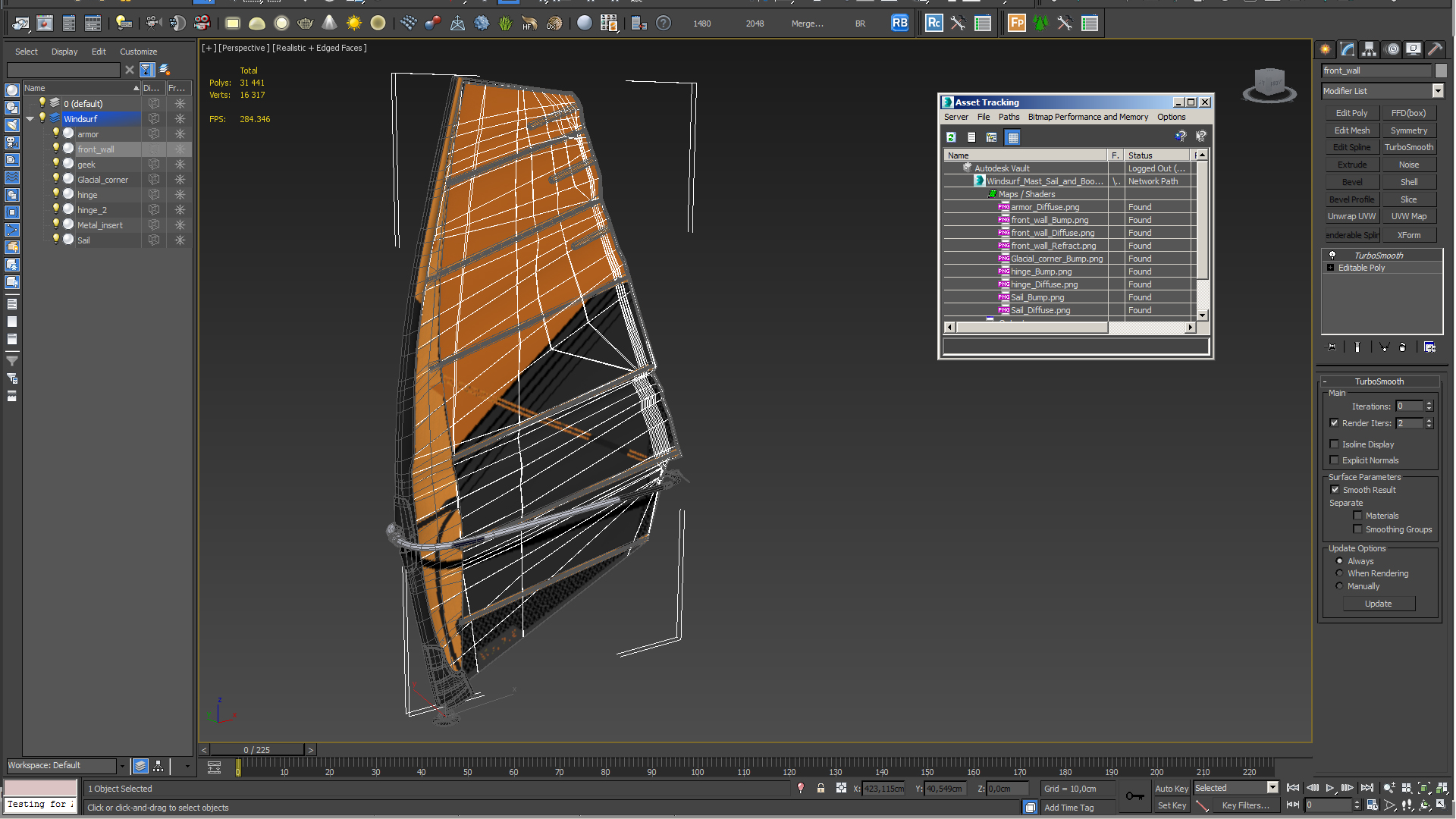Click the RB plugin icon
Viewport: 1456px width, 819px height.
(899, 23)
